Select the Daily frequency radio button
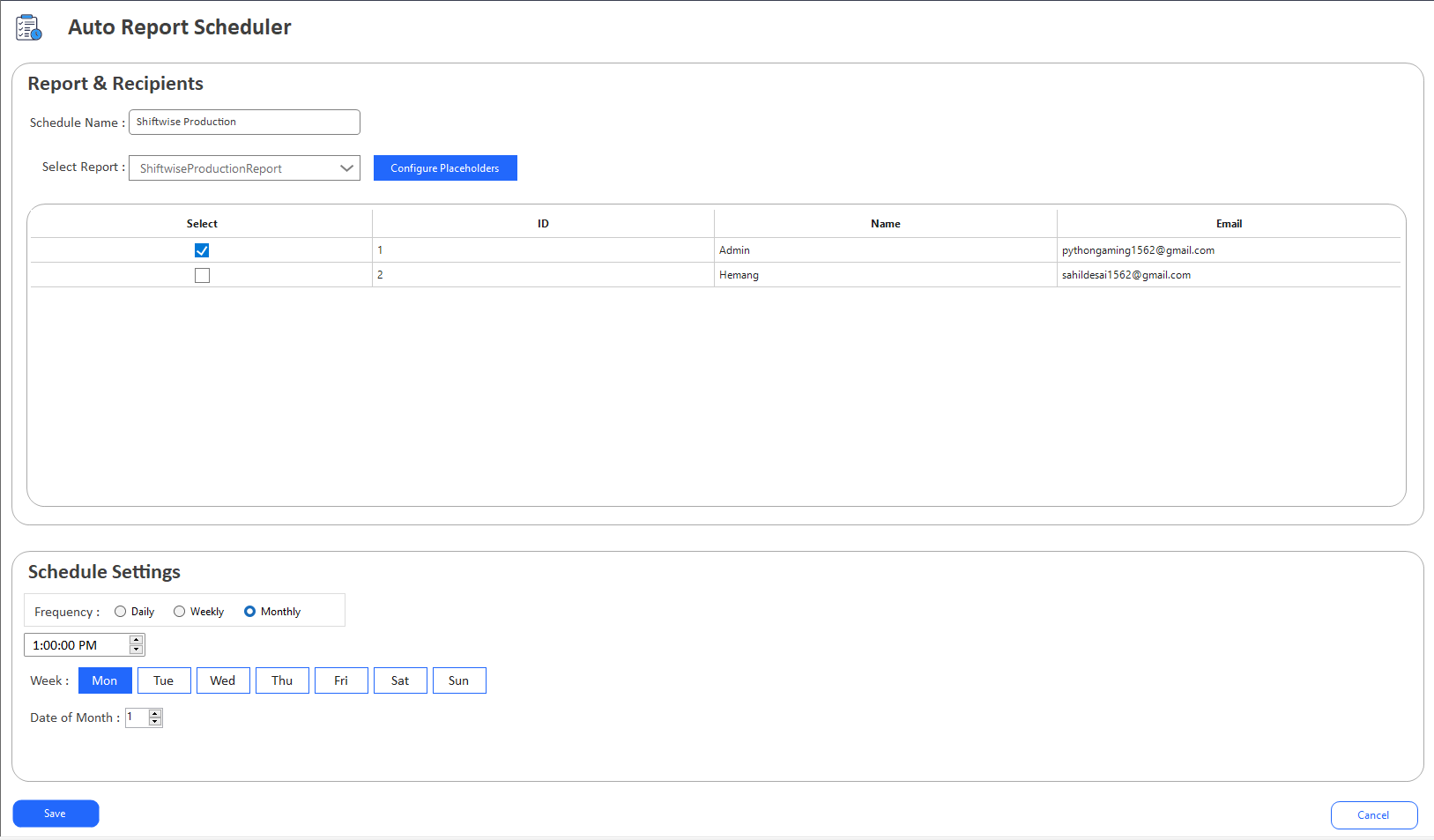The height and width of the screenshot is (840, 1434). pyautogui.click(x=121, y=612)
